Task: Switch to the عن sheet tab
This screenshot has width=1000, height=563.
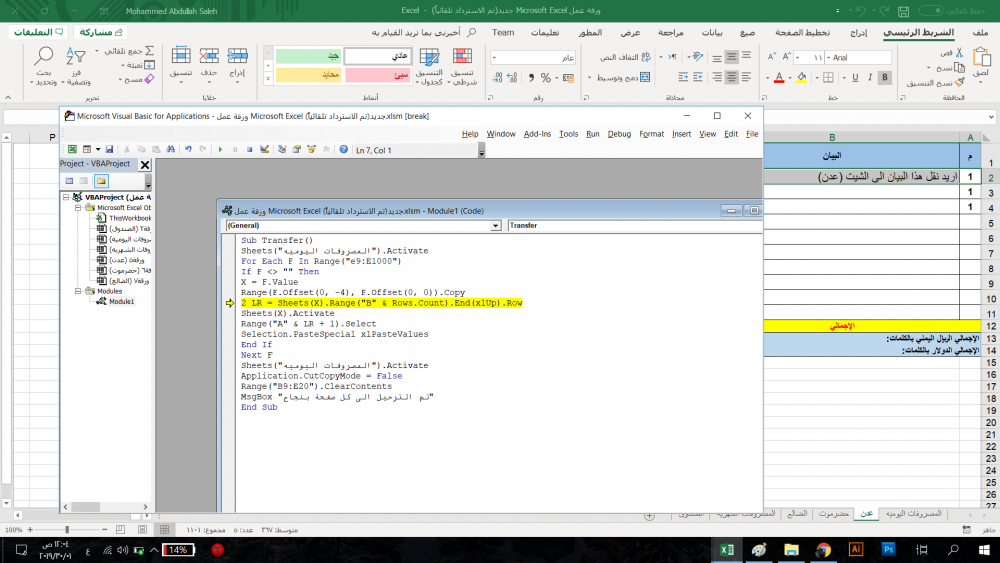Action: click(x=867, y=513)
